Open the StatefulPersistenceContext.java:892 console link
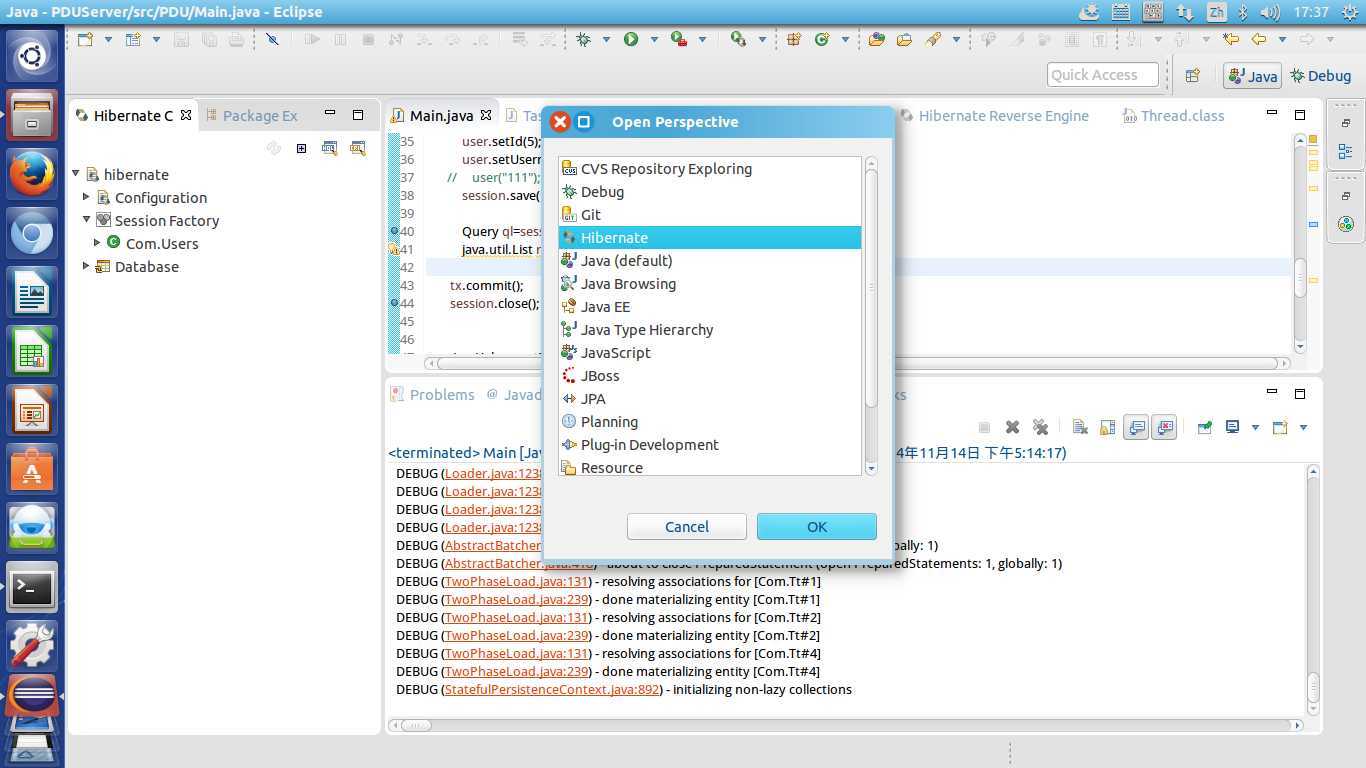Screen dimensions: 1366x768 coord(553,690)
